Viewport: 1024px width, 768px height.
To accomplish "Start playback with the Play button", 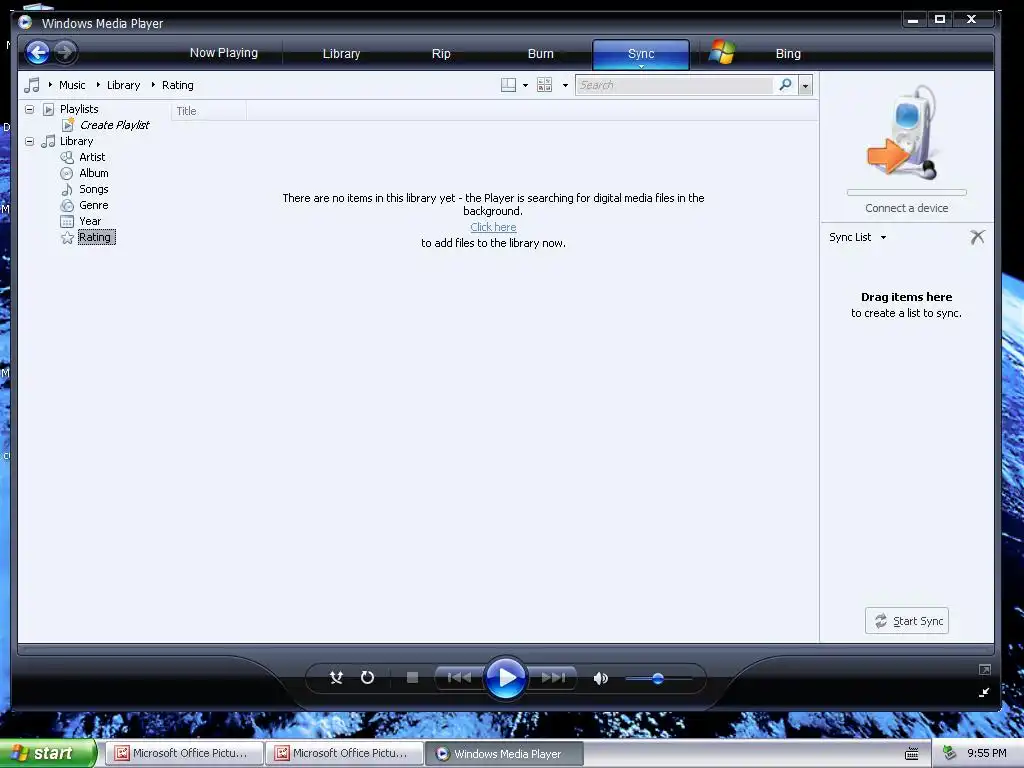I will (x=505, y=678).
